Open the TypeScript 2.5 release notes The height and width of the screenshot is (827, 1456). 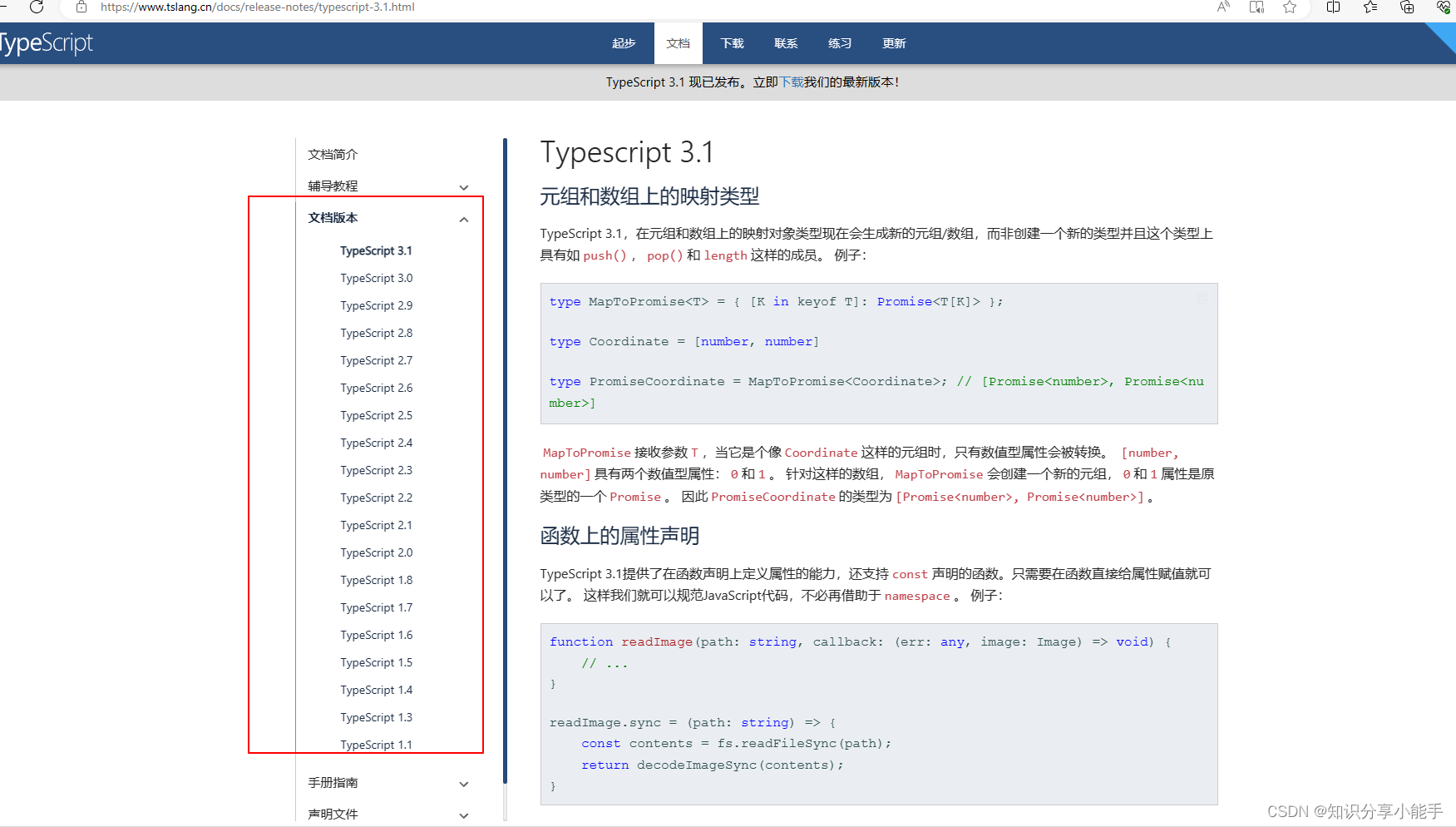click(376, 415)
